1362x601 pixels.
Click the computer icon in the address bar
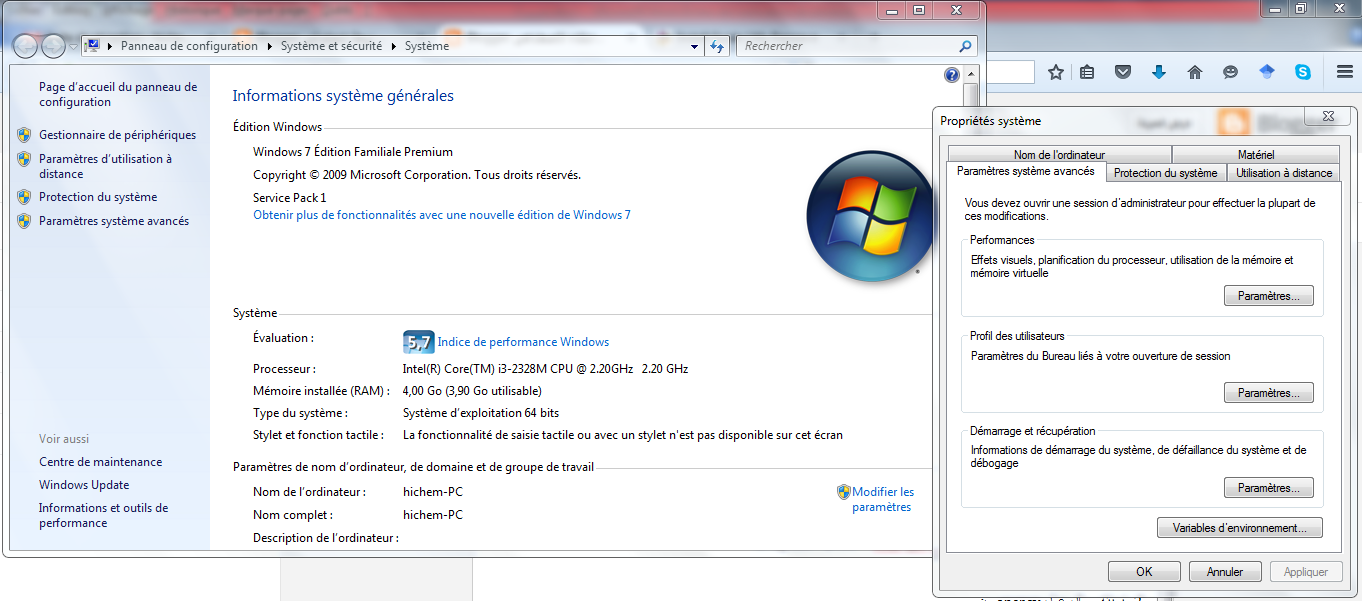pyautogui.click(x=93, y=46)
